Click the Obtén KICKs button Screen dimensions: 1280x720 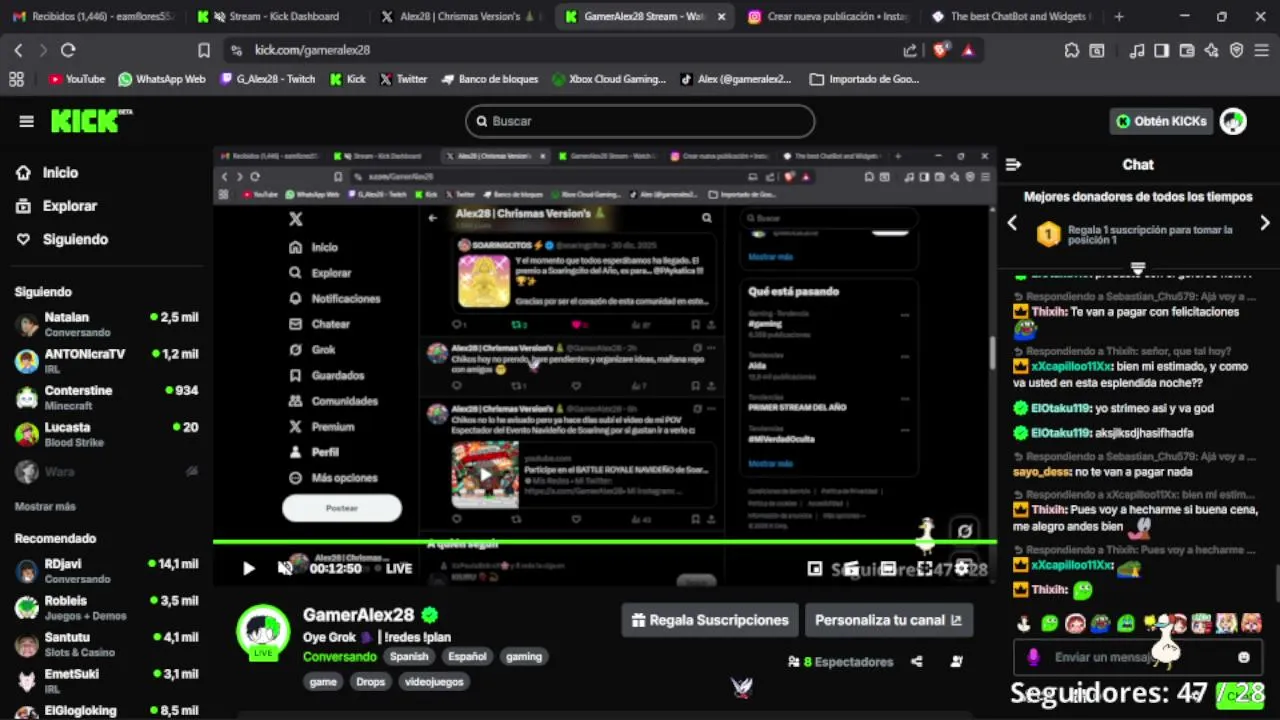click(1161, 121)
